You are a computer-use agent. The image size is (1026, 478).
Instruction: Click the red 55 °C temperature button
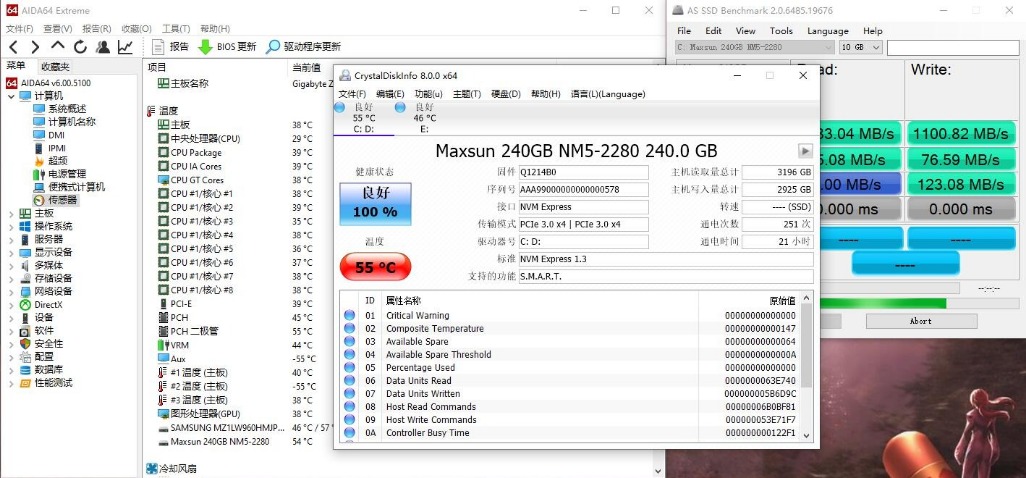[376, 267]
